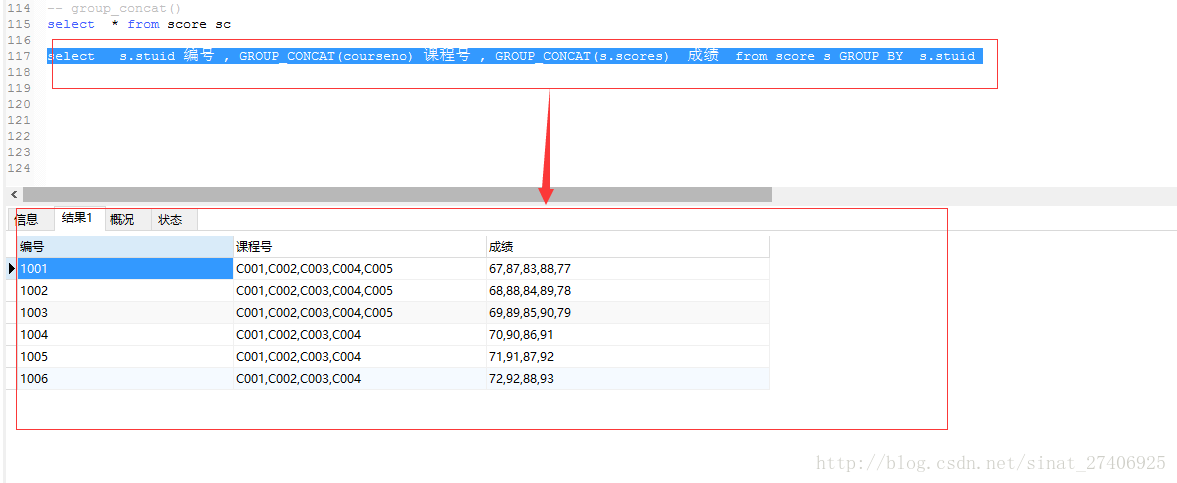The height and width of the screenshot is (483, 1177).
Task: Select the cell with 1006
Action: [x=125, y=379]
